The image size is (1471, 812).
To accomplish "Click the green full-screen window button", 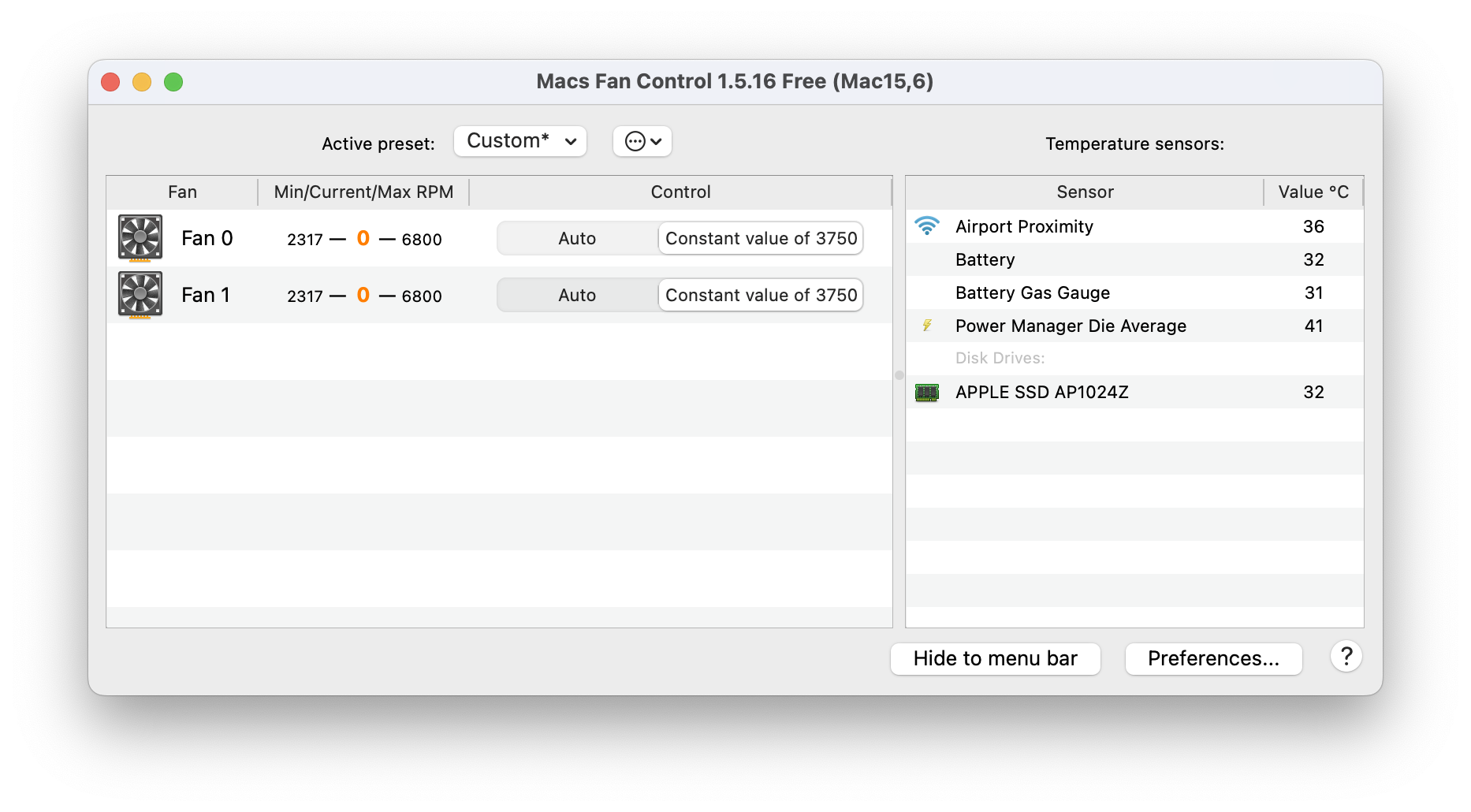I will tap(173, 82).
